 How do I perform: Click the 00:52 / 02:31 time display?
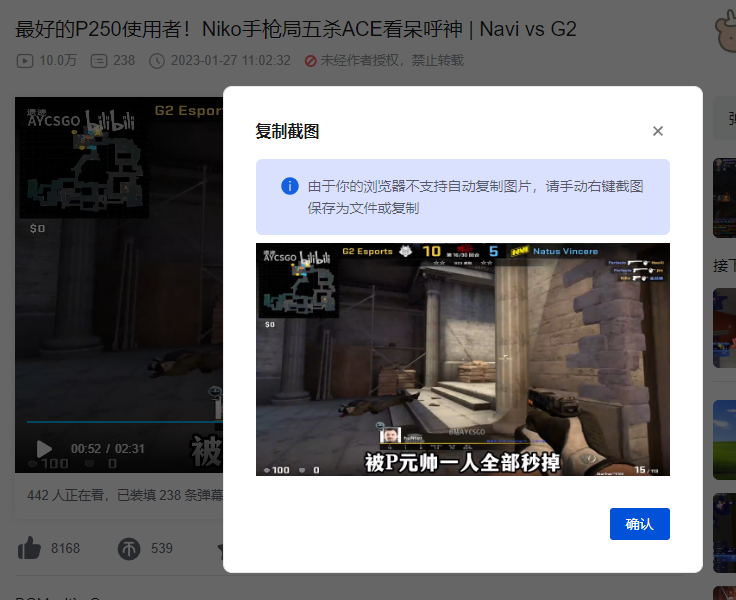click(107, 449)
